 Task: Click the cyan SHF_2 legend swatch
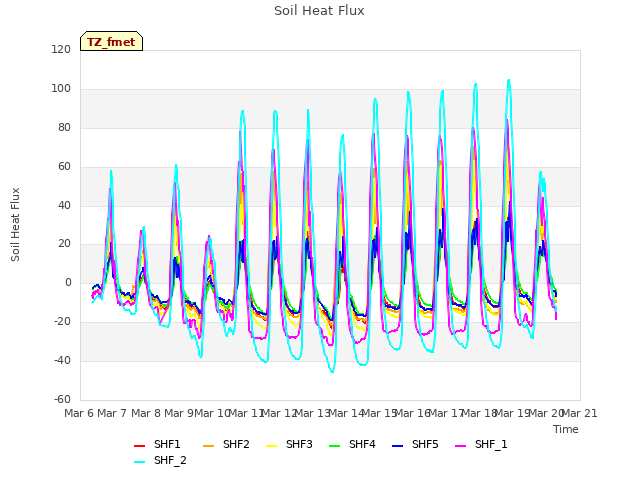pos(140,462)
